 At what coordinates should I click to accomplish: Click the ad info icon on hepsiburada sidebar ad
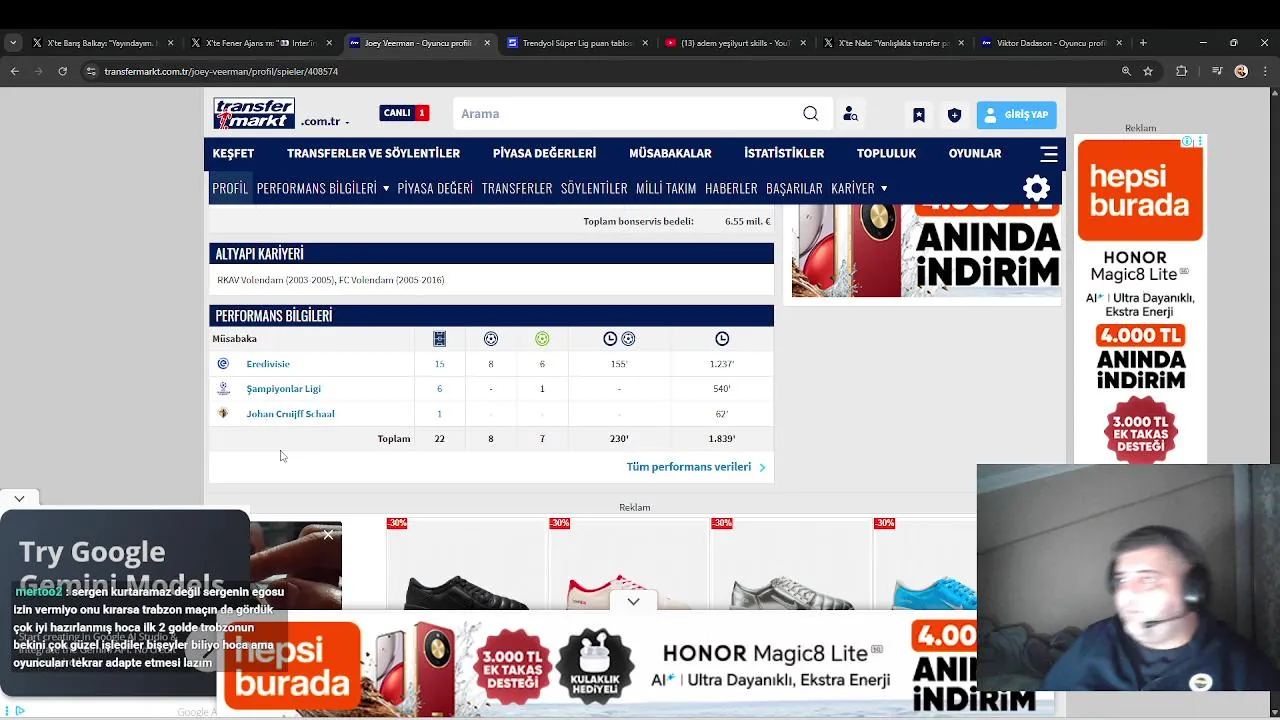point(1187,142)
